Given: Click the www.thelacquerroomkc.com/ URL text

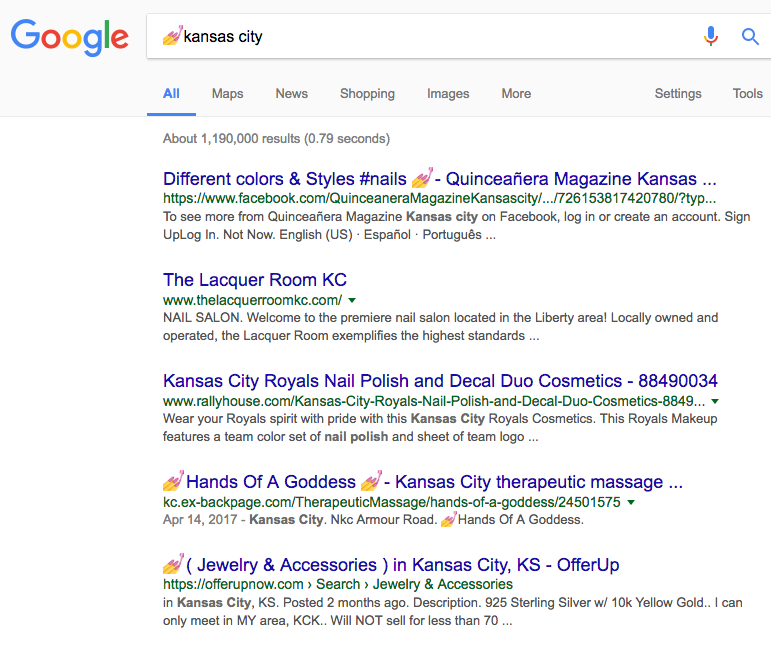Looking at the screenshot, I should pyautogui.click(x=252, y=300).
